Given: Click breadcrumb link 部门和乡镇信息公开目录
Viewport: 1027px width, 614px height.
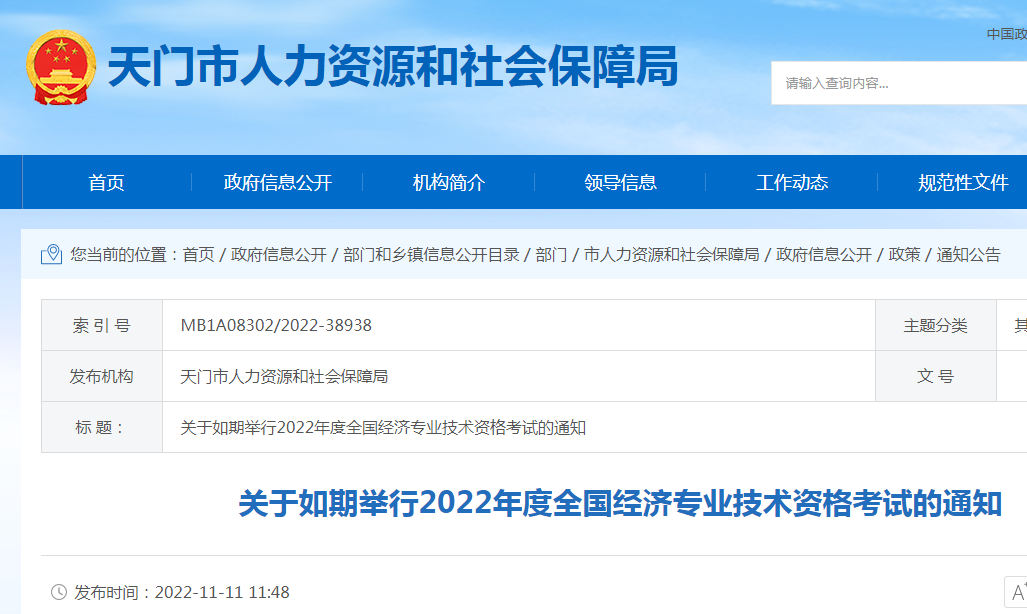Looking at the screenshot, I should (x=431, y=254).
